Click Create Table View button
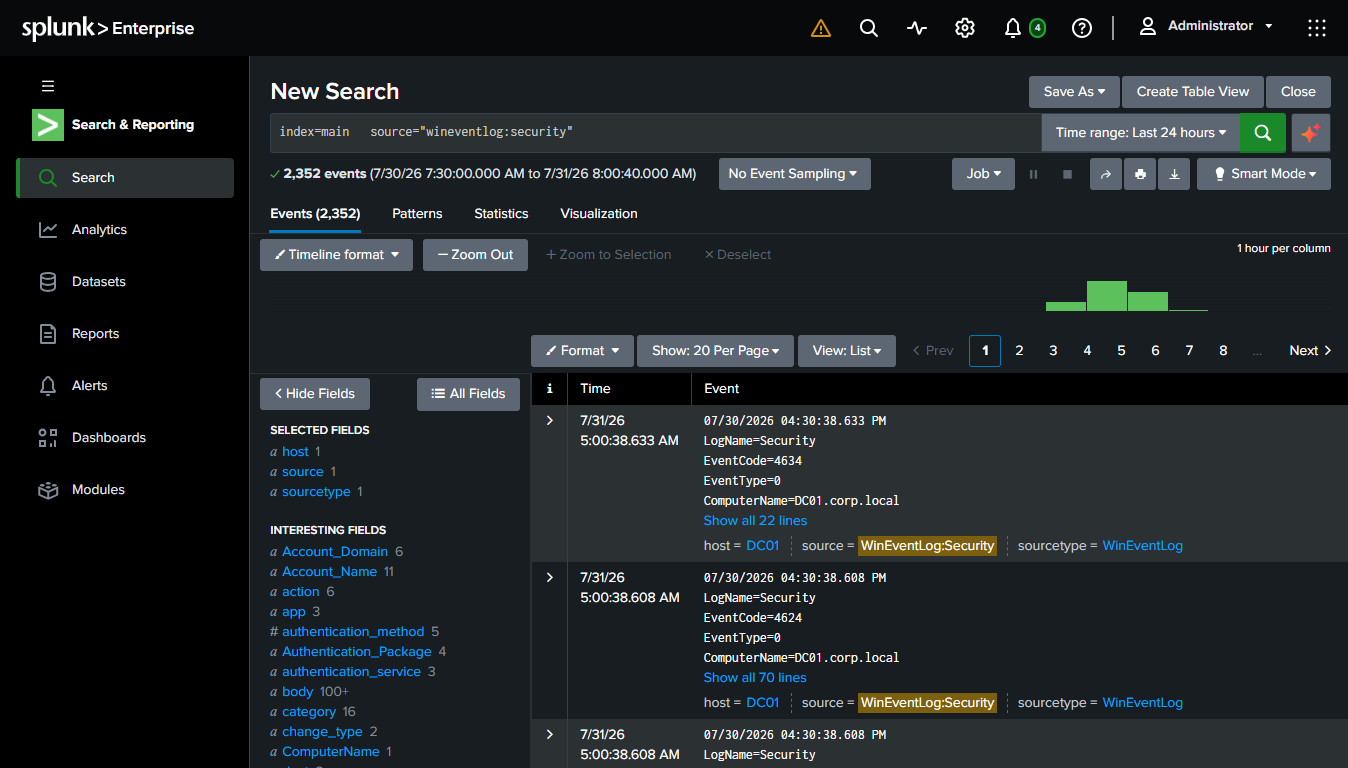 point(1193,92)
